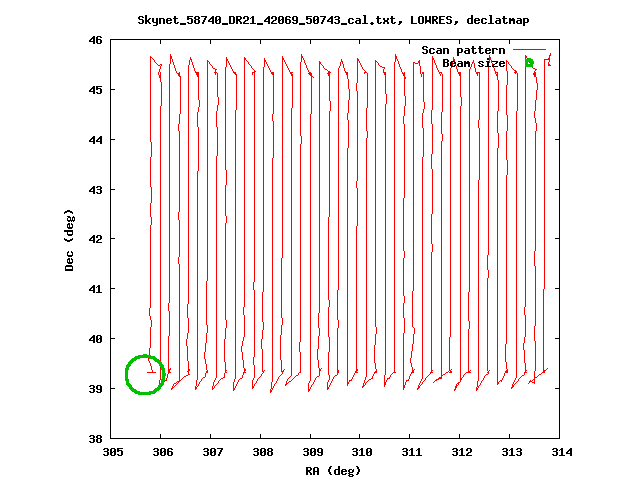Click the large green beam circle outline
This screenshot has width=640, height=480.
pos(145,375)
